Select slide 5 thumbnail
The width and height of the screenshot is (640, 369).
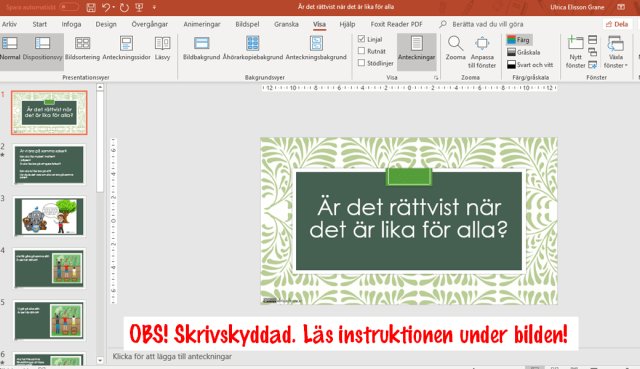[49, 320]
